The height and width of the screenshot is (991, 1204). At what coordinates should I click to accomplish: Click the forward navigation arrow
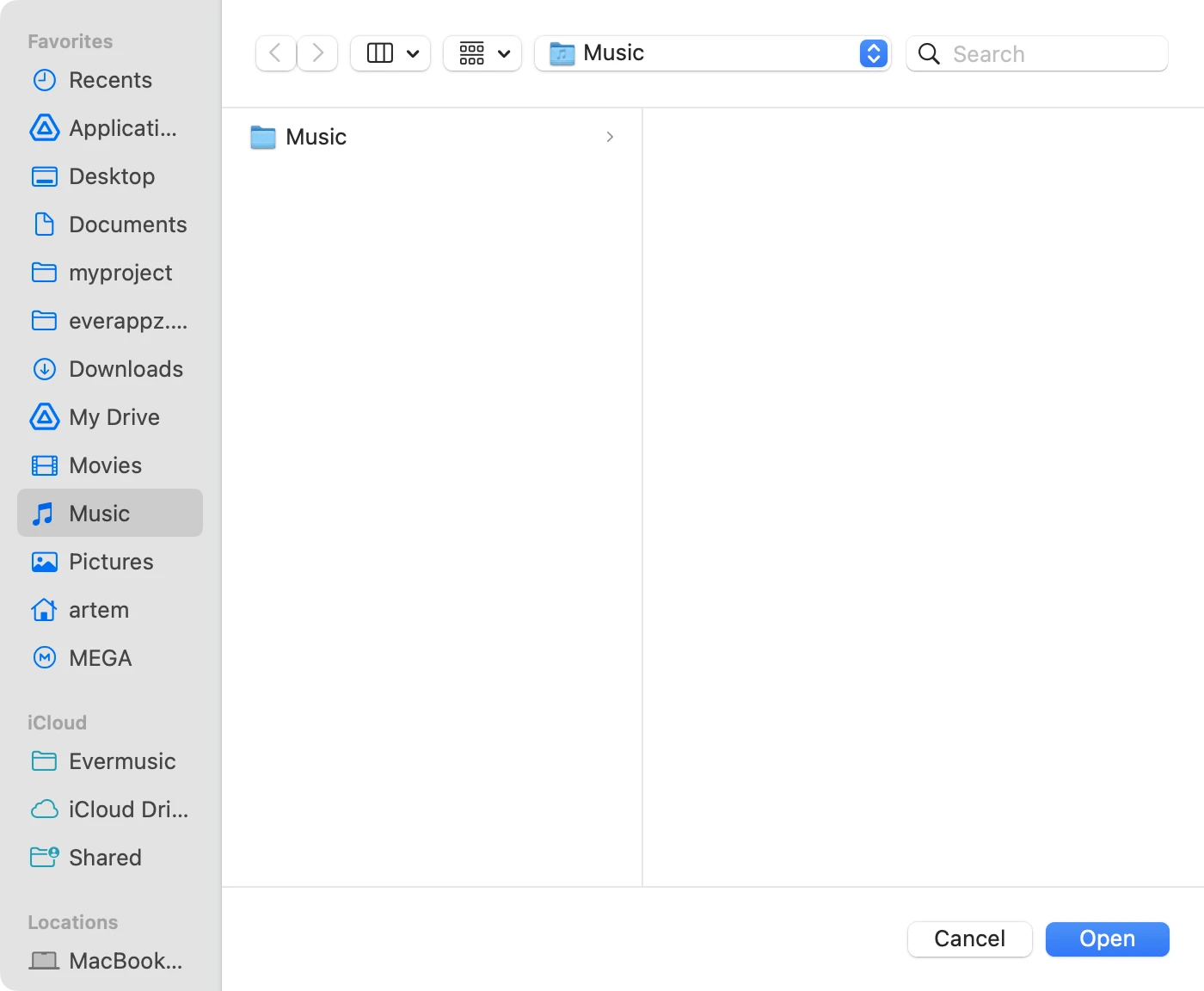(x=318, y=53)
